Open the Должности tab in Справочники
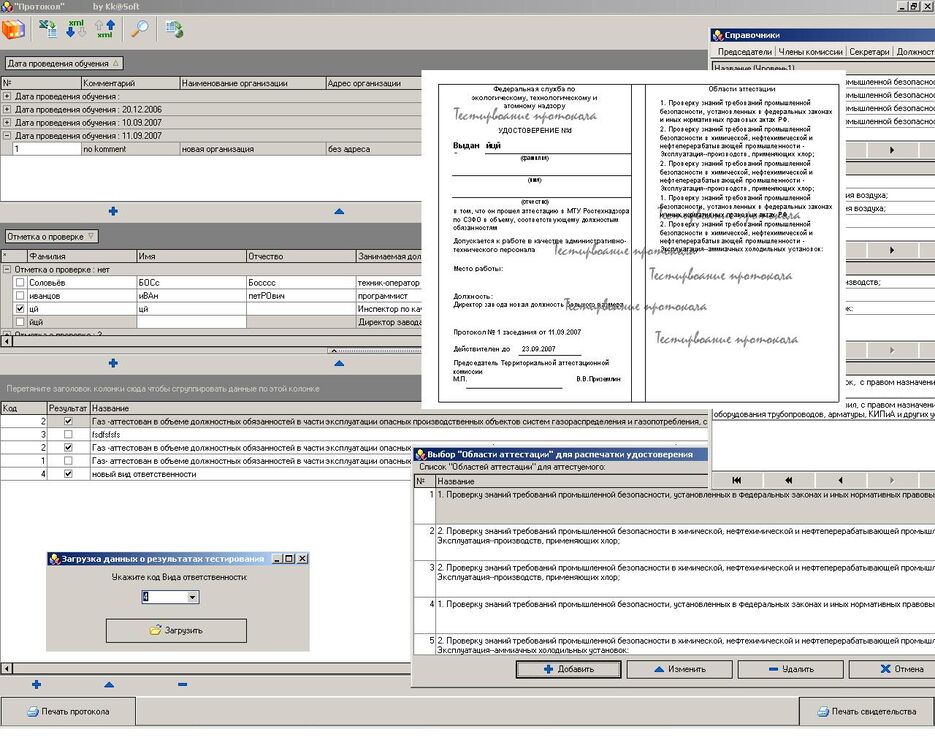The height and width of the screenshot is (748, 935). click(x=915, y=52)
